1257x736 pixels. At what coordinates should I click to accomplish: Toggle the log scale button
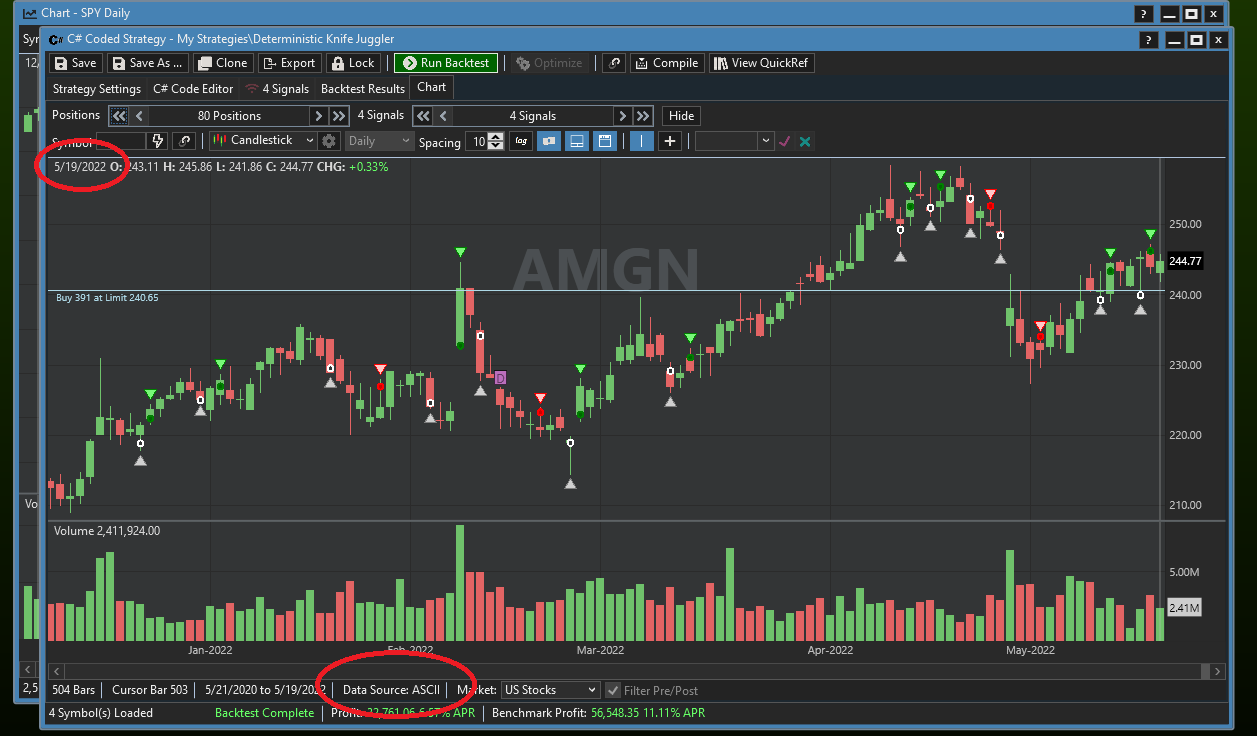click(521, 141)
